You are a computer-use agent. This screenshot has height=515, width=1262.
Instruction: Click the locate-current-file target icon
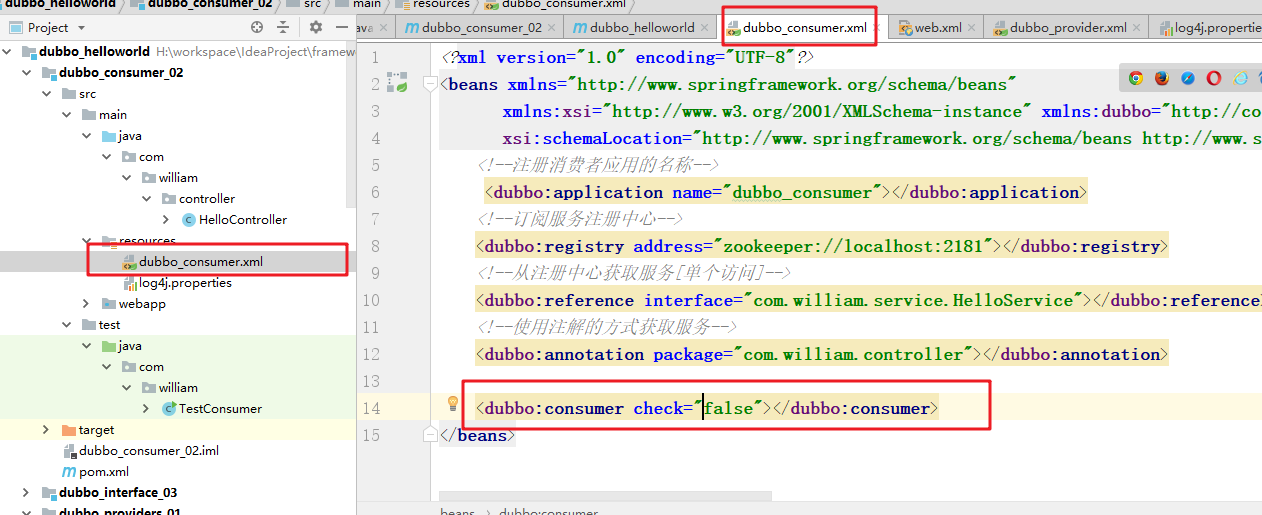pyautogui.click(x=257, y=27)
